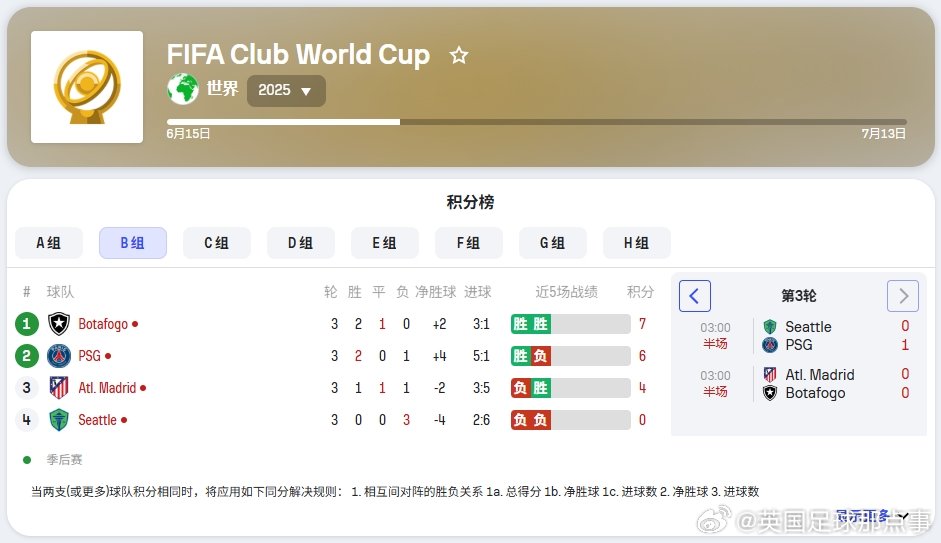The width and height of the screenshot is (941, 543).
Task: Click the 世界 region label
Action: click(x=223, y=89)
